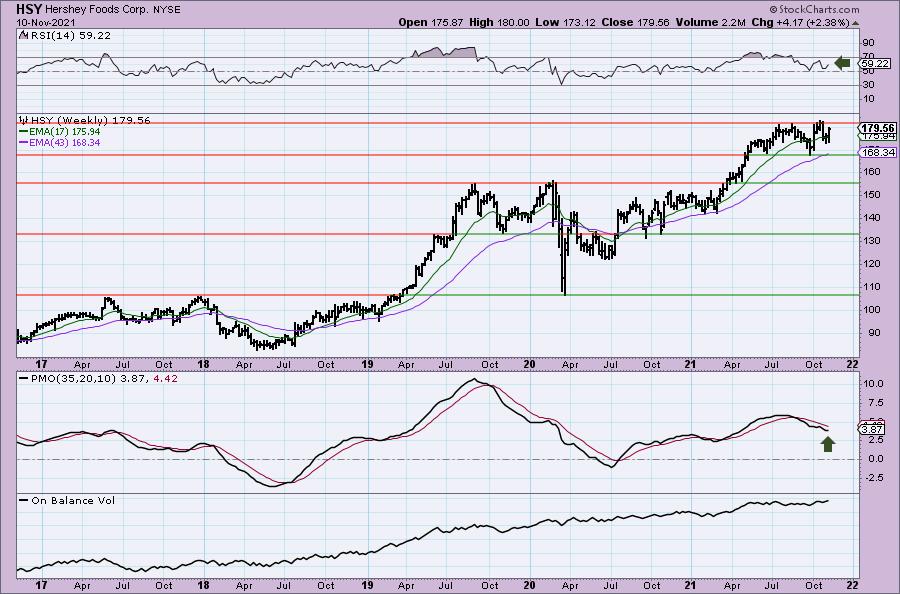Click the black PMO legend line sample

point(24,379)
